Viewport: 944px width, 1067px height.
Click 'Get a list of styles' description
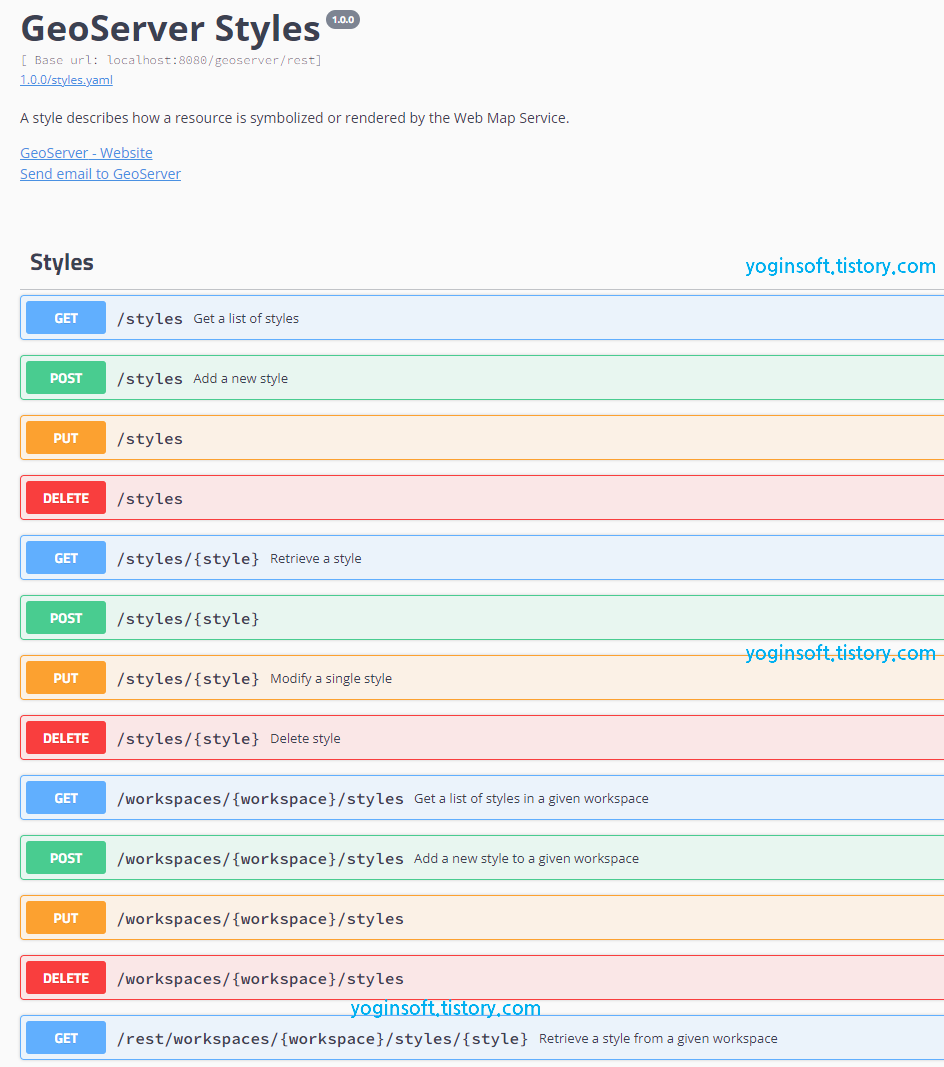pos(246,318)
